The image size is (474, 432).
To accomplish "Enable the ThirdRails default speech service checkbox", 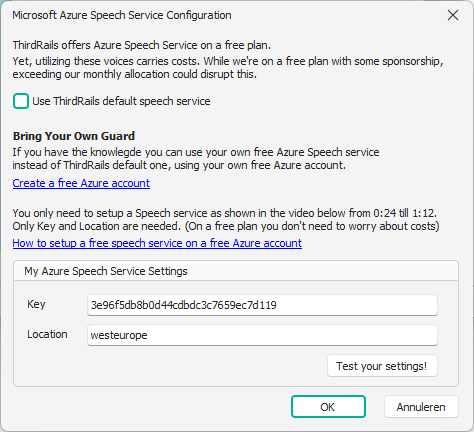I will tap(21, 101).
